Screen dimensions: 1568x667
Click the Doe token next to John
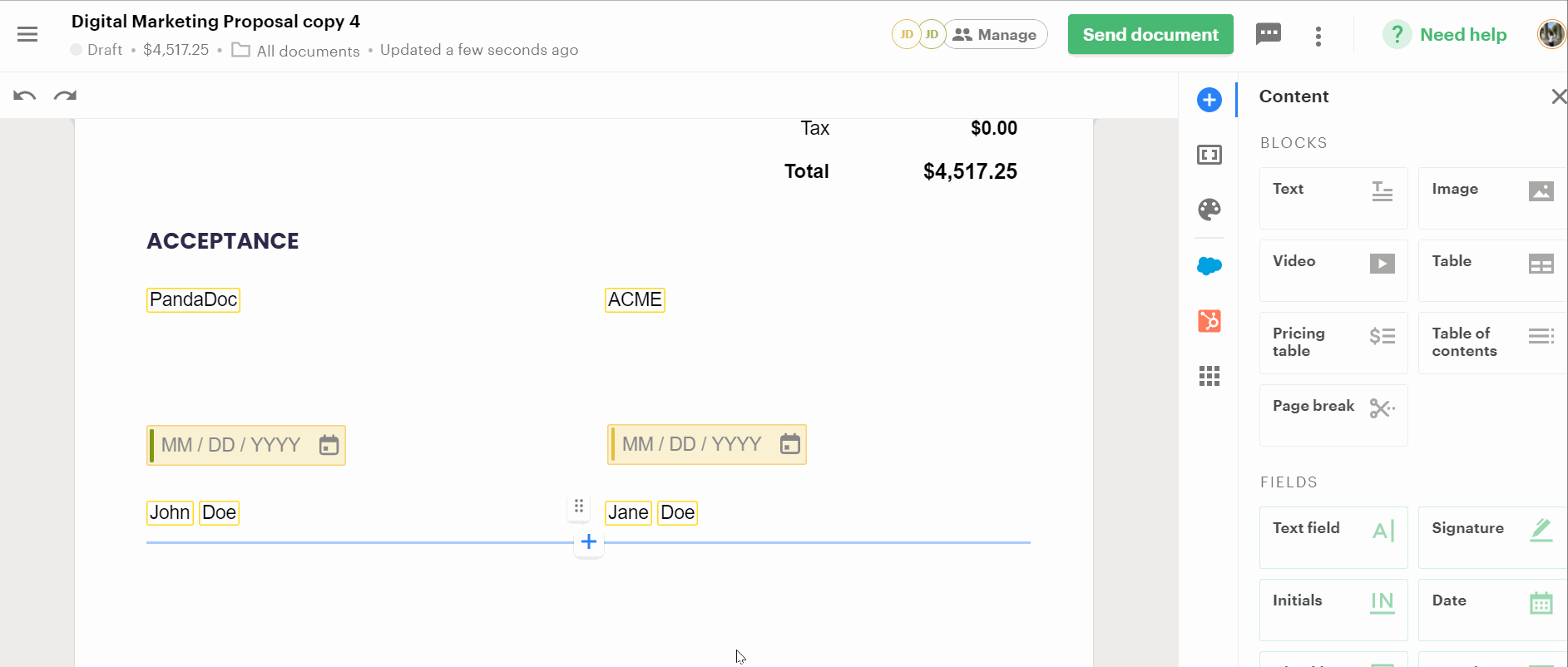pos(220,512)
